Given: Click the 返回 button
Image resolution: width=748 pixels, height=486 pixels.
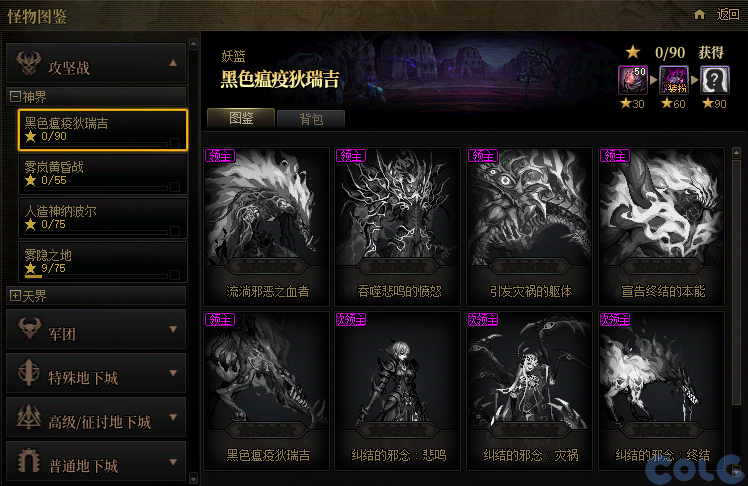Looking at the screenshot, I should tap(727, 14).
